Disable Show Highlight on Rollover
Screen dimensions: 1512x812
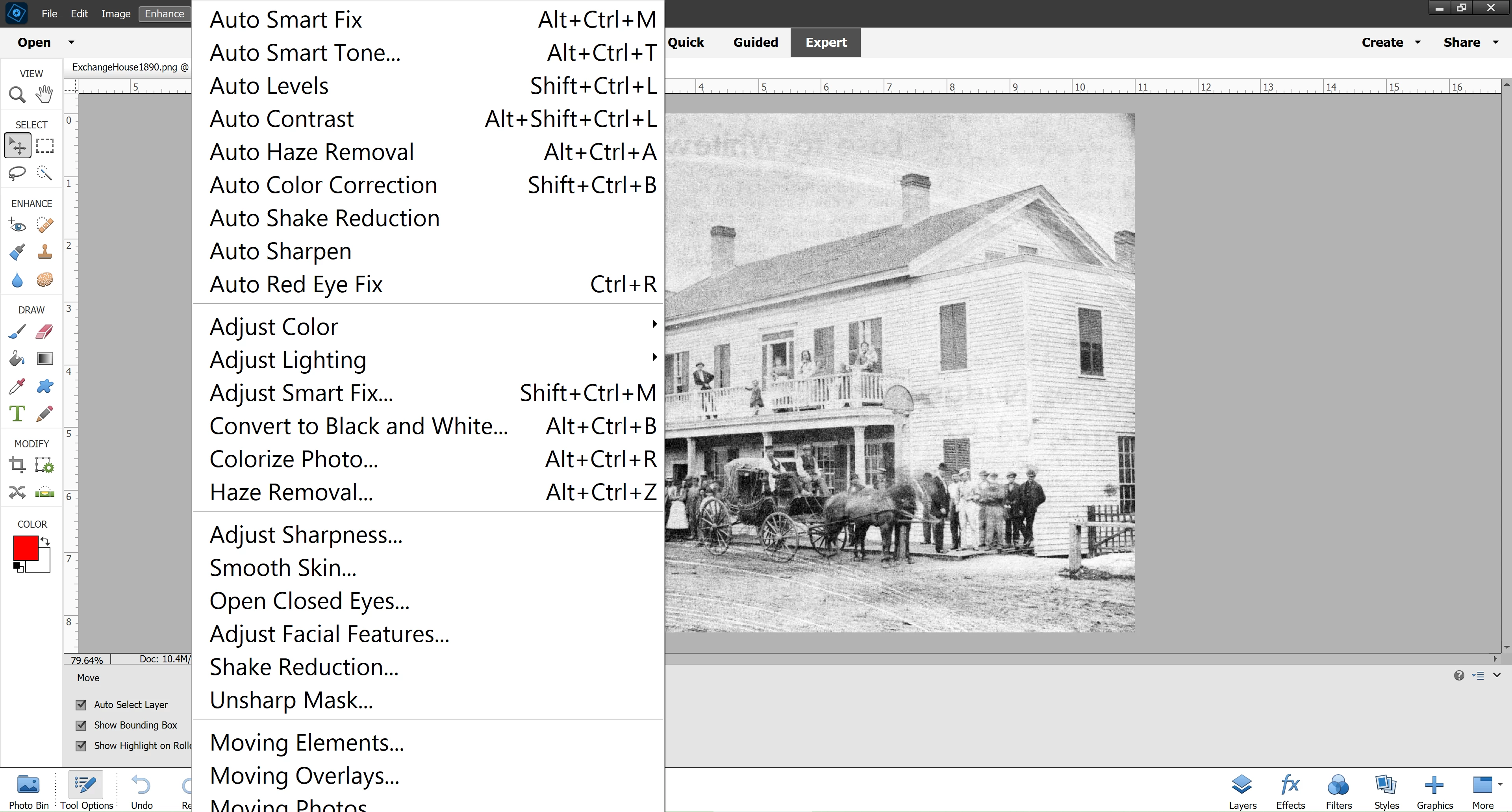(x=81, y=746)
